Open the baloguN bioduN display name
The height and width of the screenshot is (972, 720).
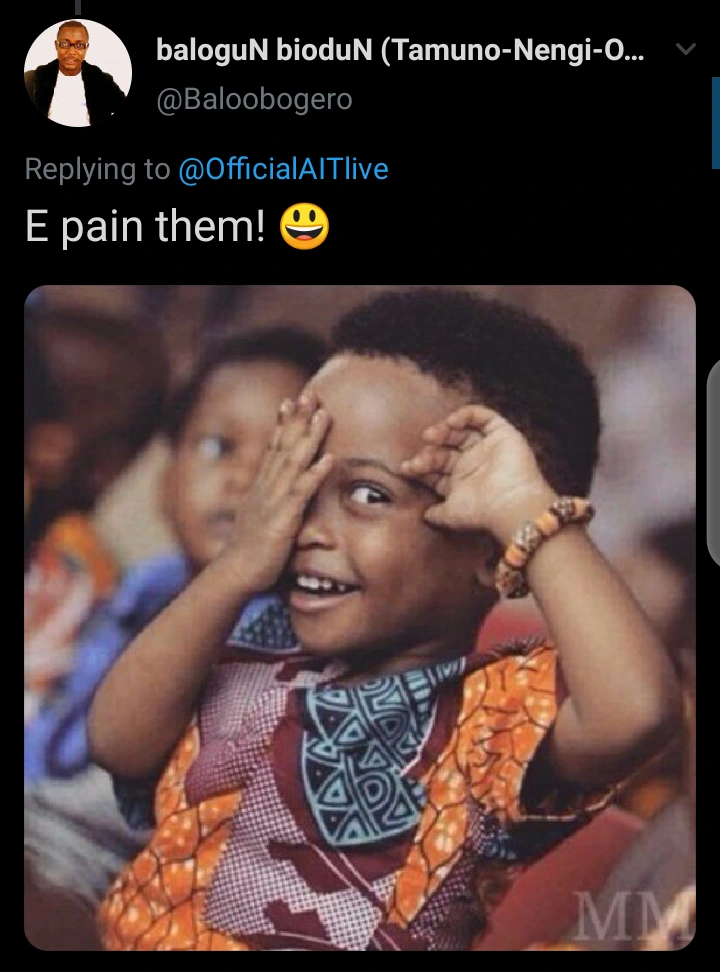[400, 50]
